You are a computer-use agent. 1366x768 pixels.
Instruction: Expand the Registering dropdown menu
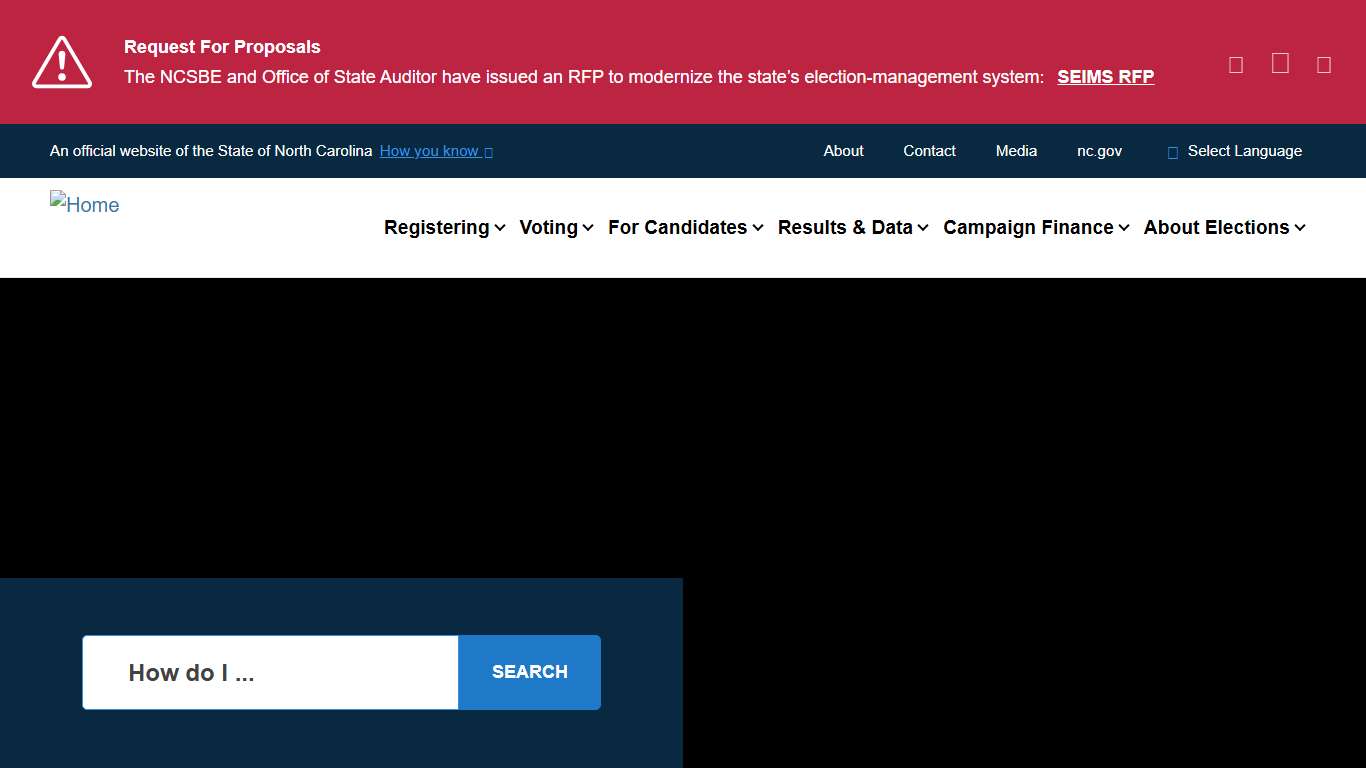(x=444, y=227)
